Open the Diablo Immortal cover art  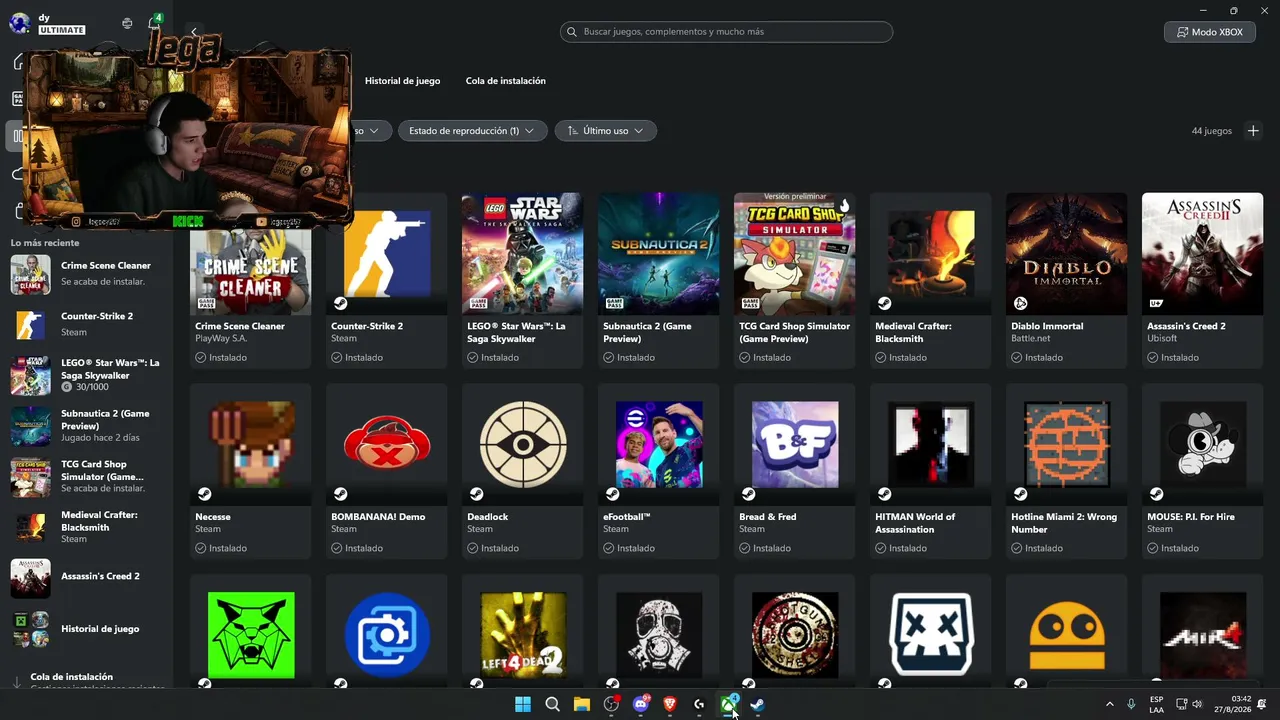coord(1067,253)
